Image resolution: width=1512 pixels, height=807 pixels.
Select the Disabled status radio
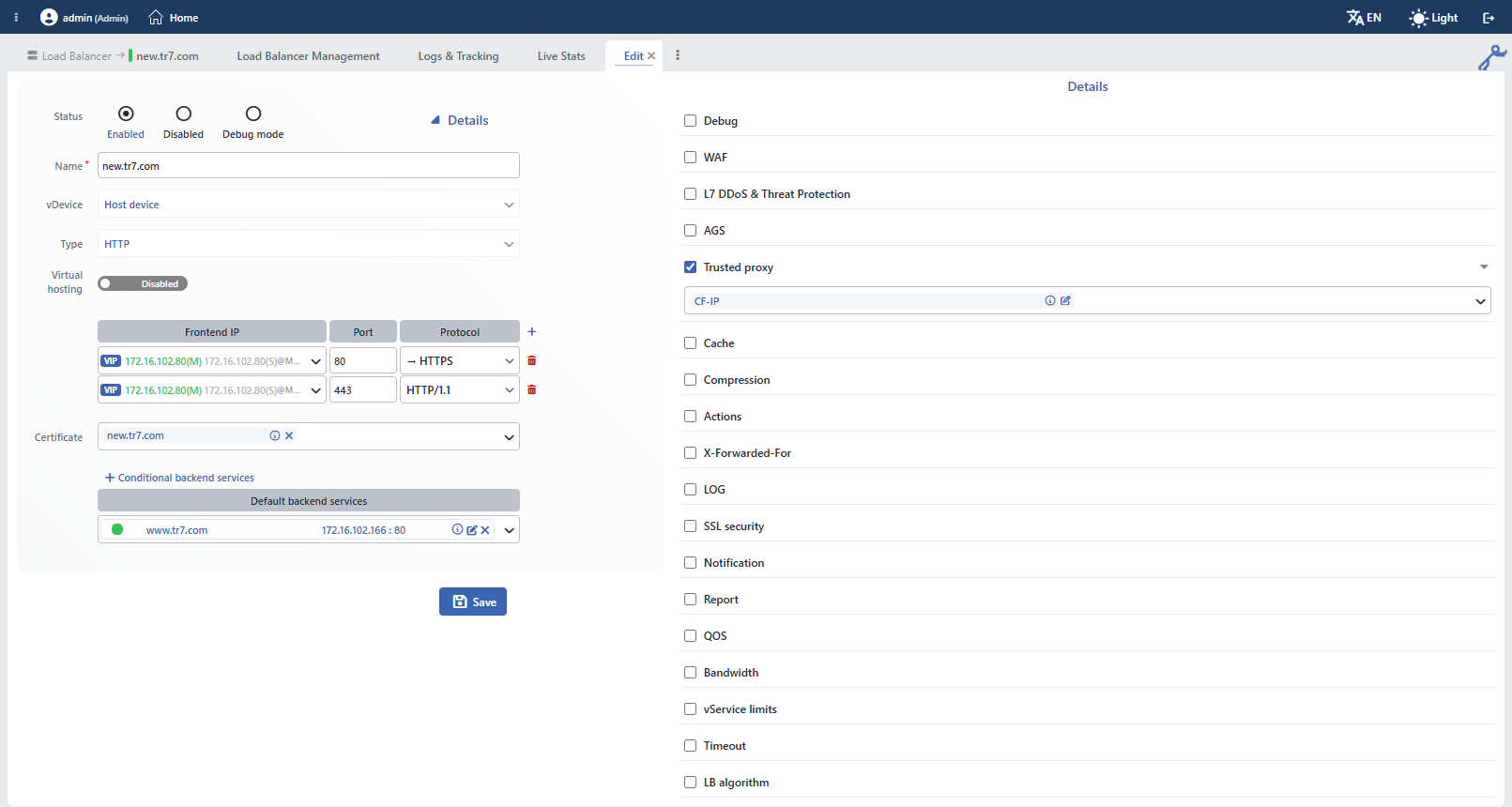184,114
